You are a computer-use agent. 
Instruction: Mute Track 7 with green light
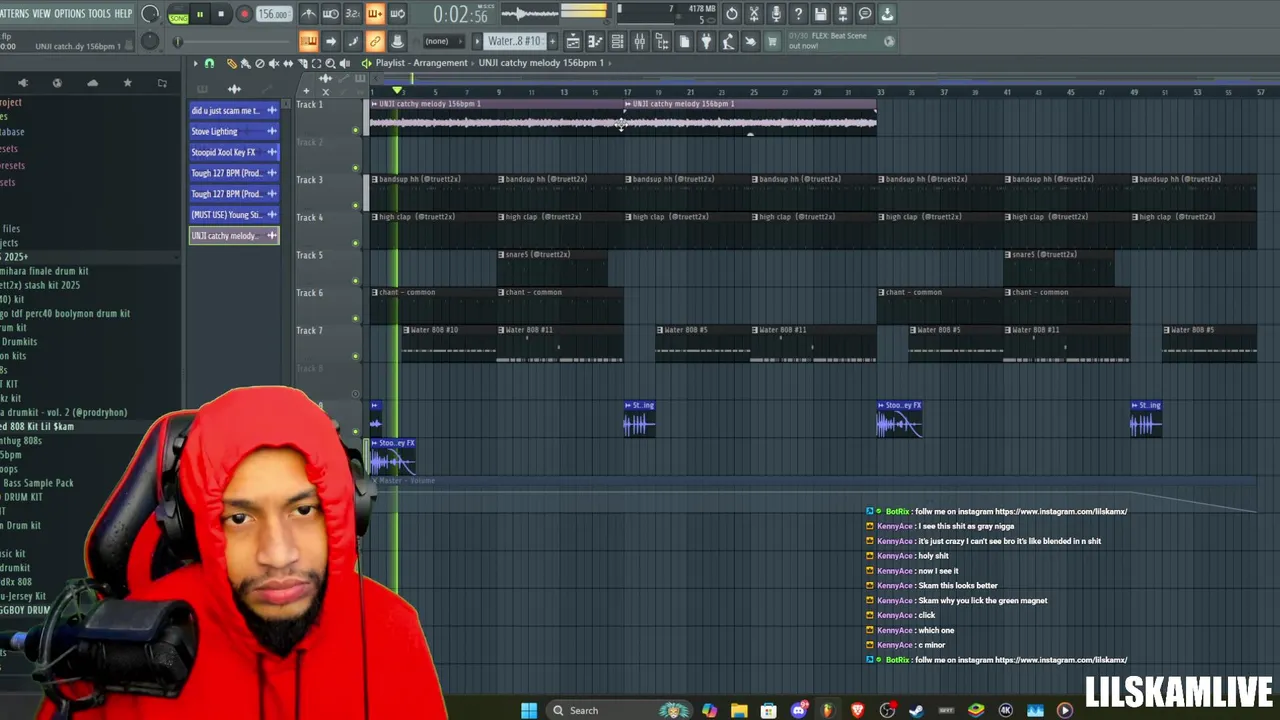tap(355, 356)
